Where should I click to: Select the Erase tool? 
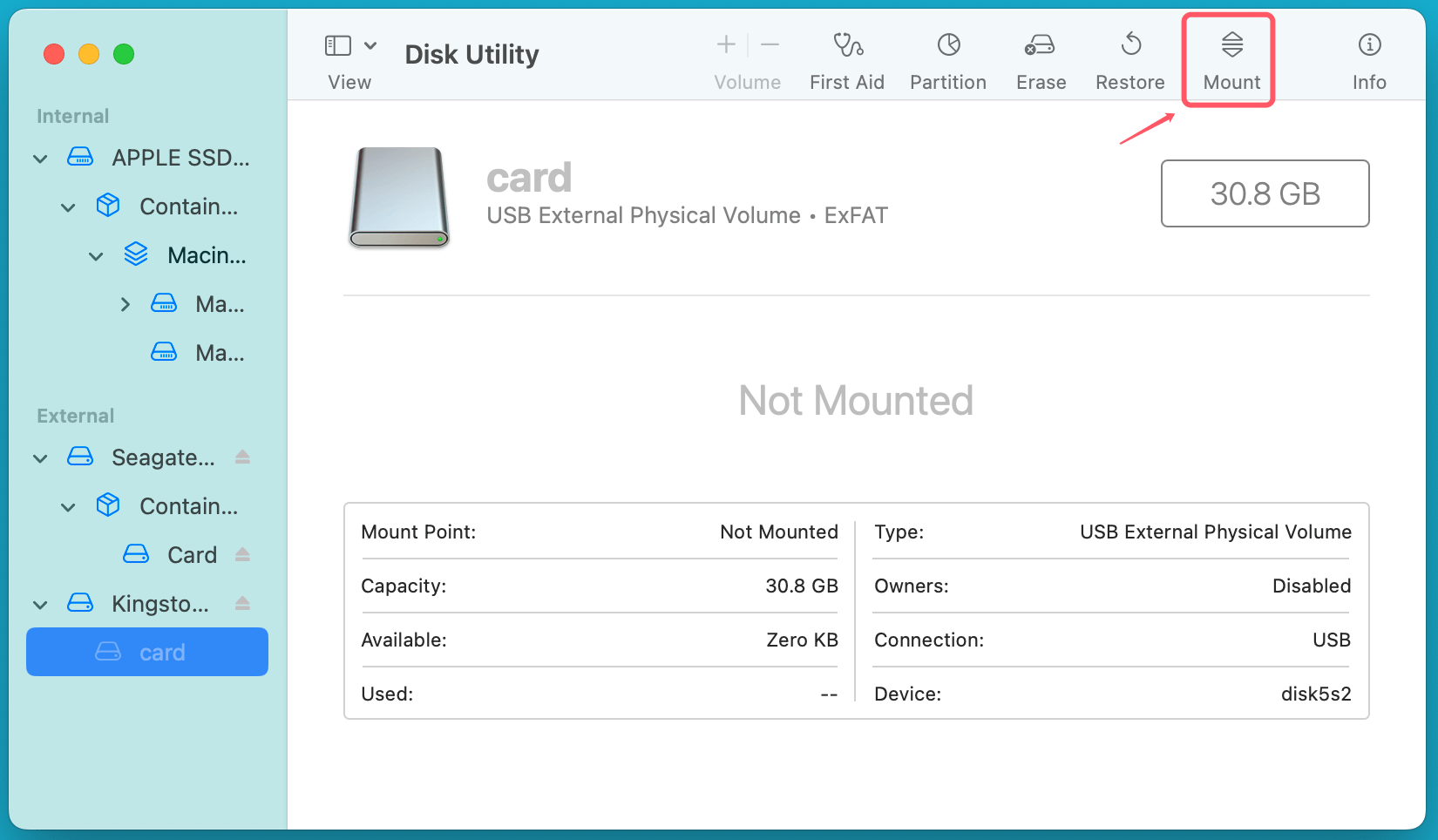pyautogui.click(x=1041, y=59)
